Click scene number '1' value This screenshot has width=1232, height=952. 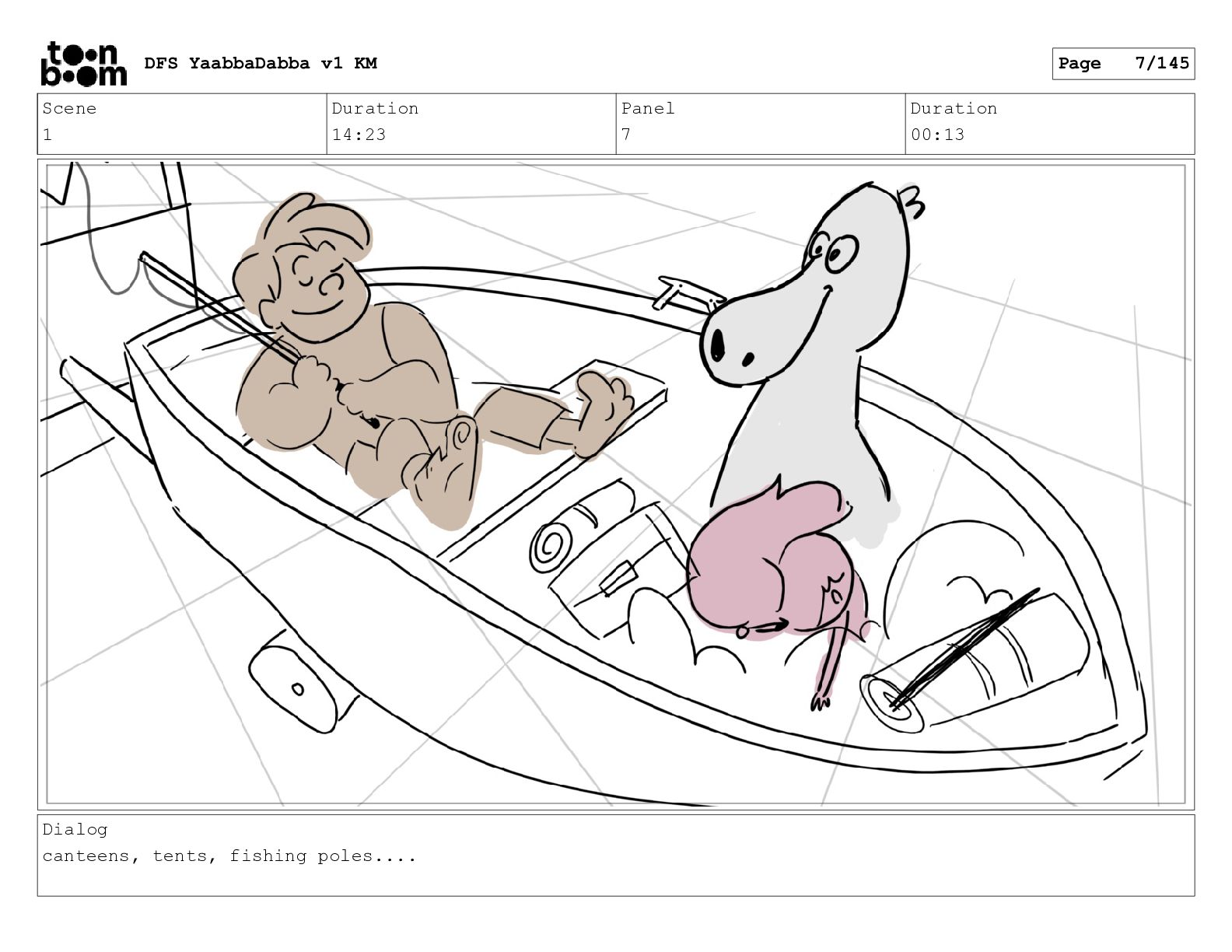[47, 135]
